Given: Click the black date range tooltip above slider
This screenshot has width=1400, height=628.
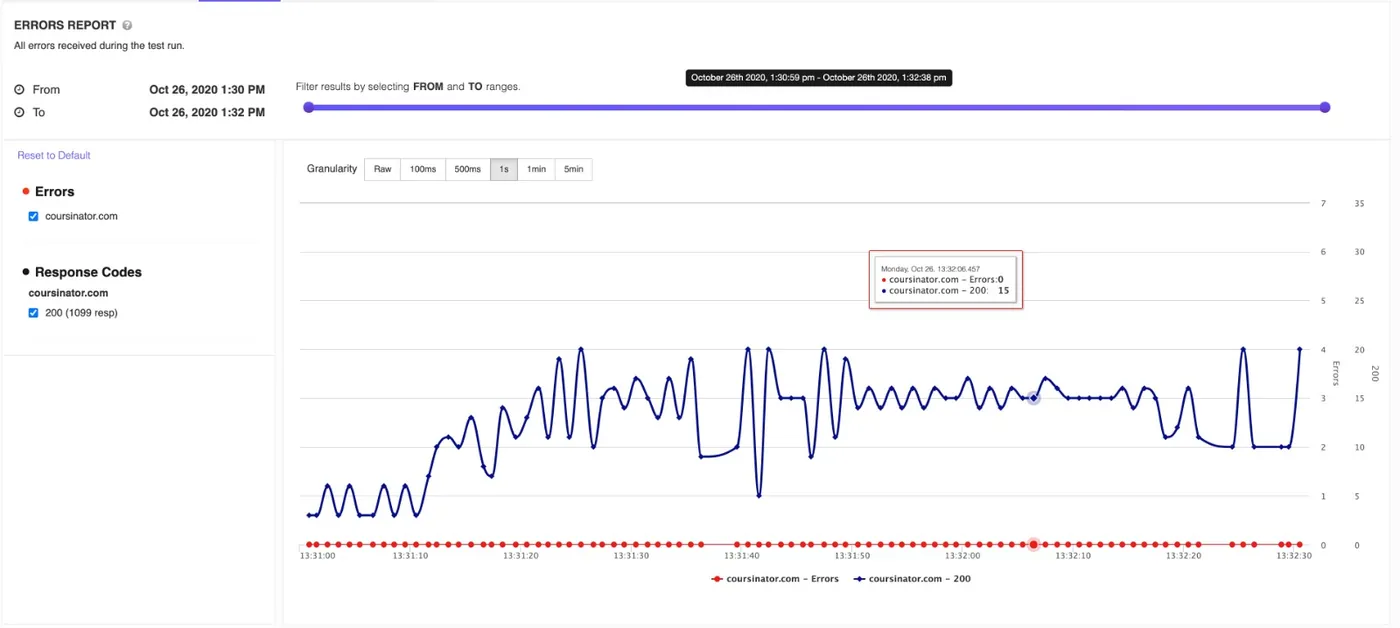Looking at the screenshot, I should pyautogui.click(x=819, y=77).
